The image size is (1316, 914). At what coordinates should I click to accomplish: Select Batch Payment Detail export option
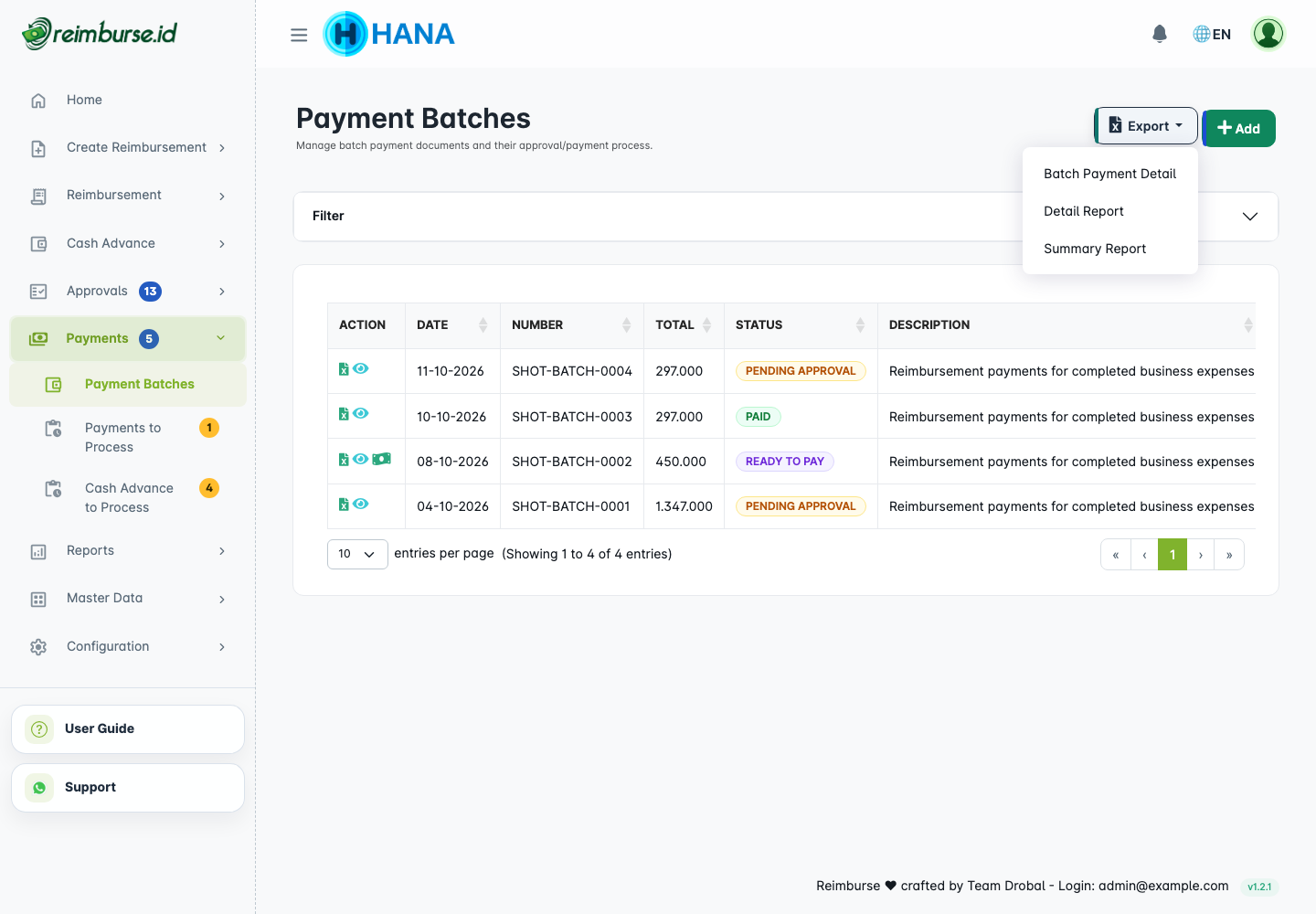[1109, 174]
